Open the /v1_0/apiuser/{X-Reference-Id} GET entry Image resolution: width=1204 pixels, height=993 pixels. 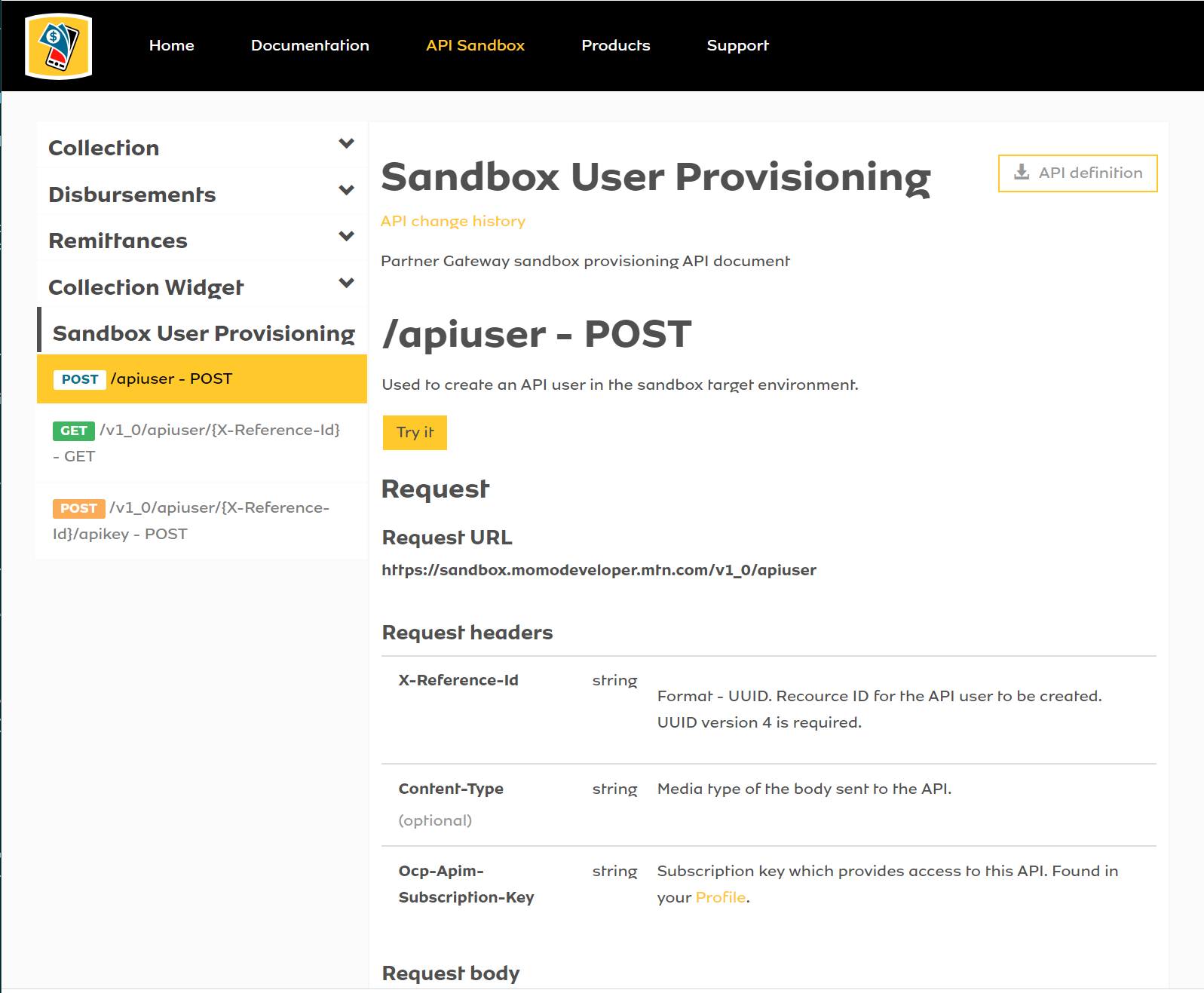(202, 443)
